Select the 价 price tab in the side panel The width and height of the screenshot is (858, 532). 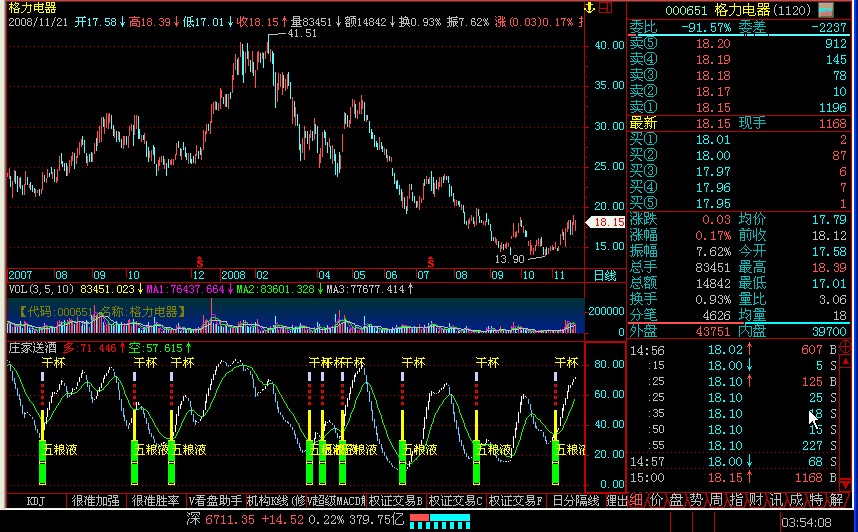656,500
